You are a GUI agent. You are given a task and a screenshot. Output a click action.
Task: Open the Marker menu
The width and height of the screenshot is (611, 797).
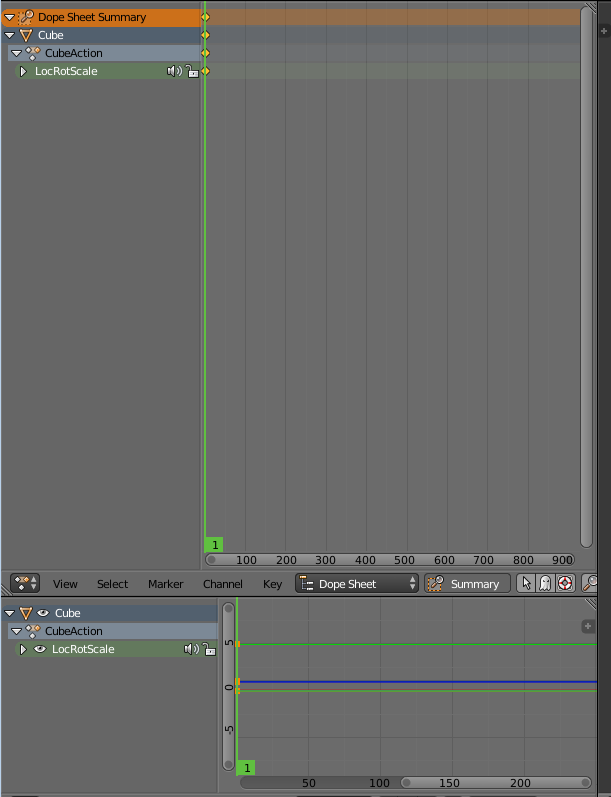coord(166,584)
